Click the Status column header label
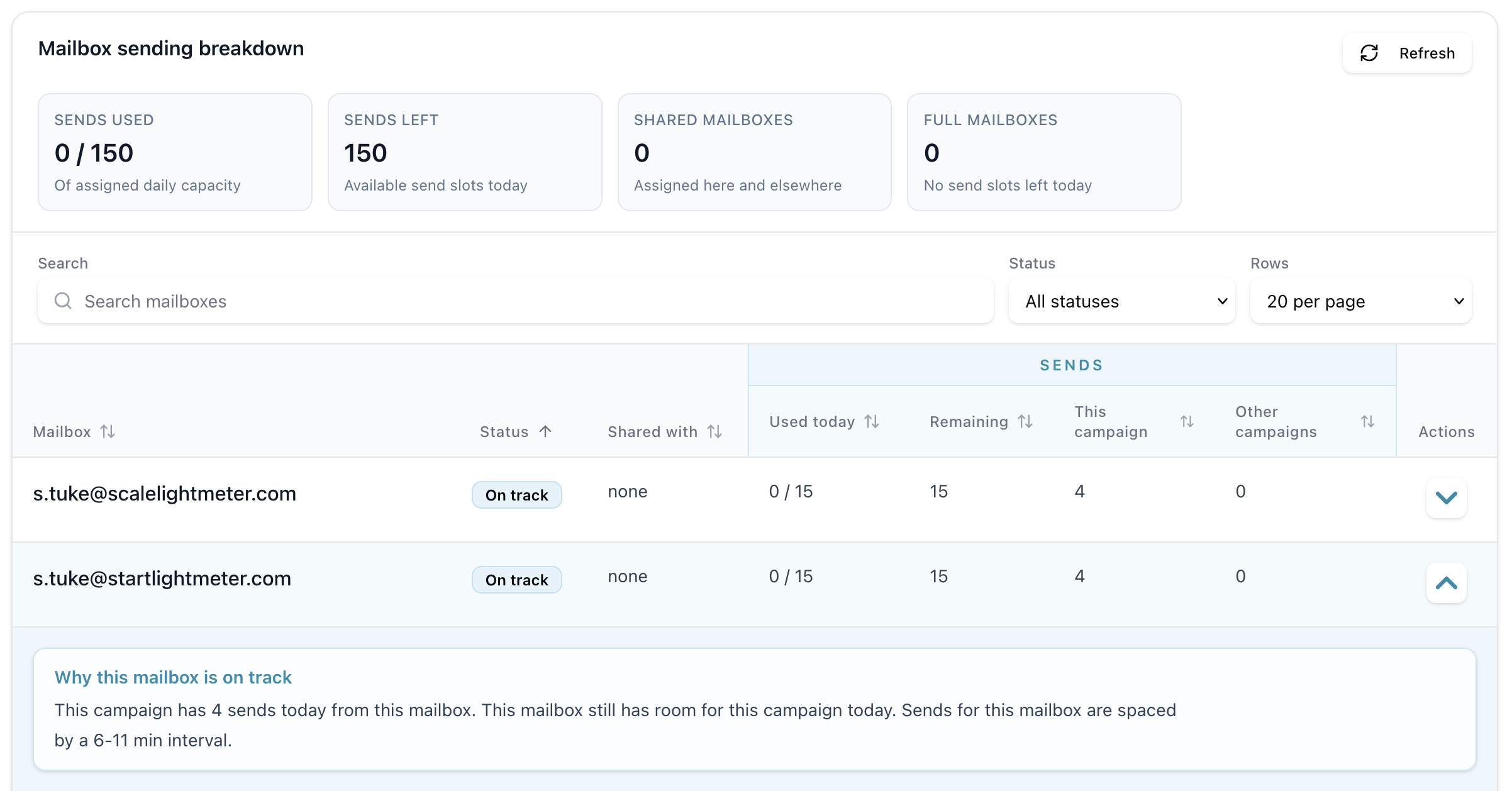 coord(504,432)
